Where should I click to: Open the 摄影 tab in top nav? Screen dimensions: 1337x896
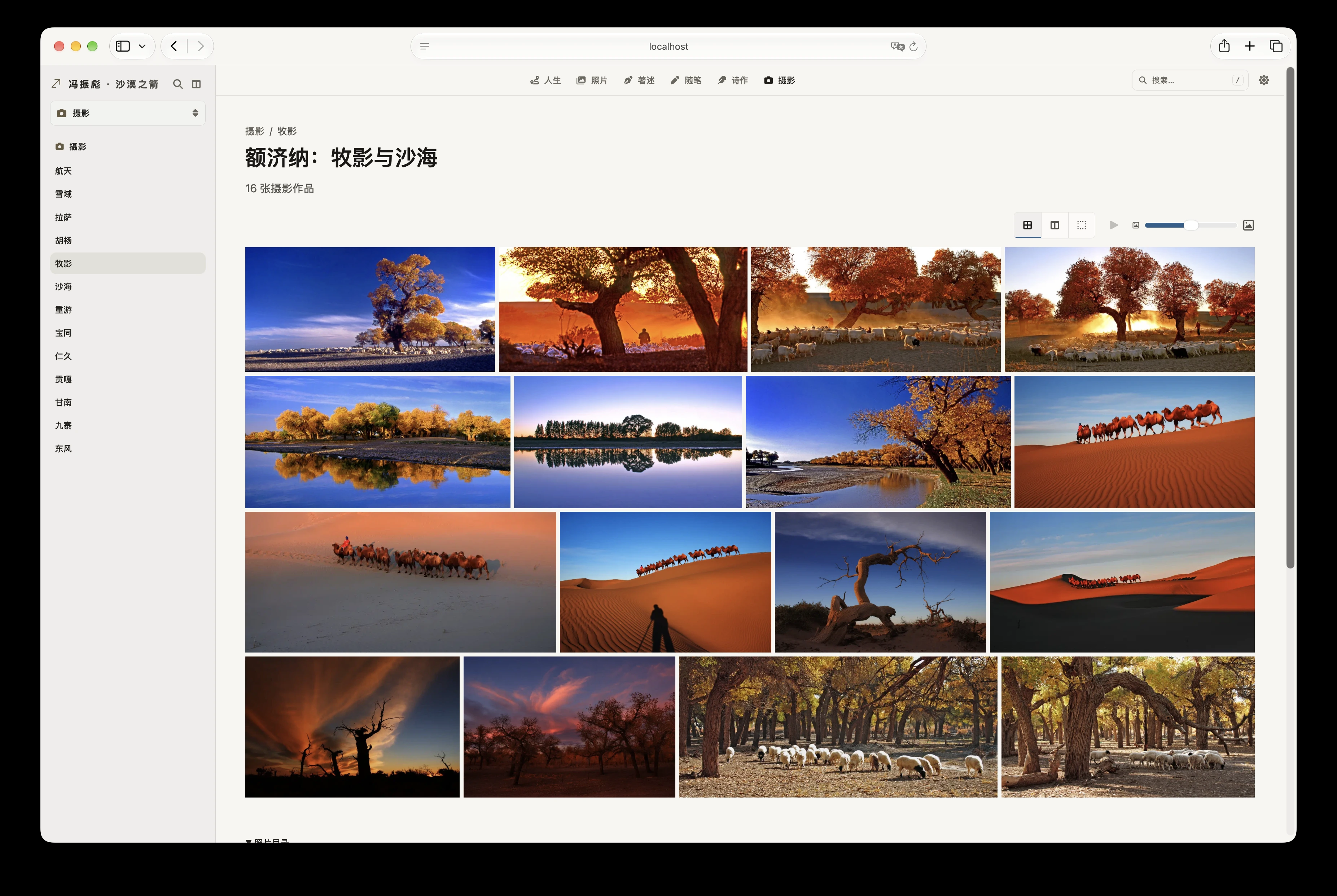click(779, 80)
